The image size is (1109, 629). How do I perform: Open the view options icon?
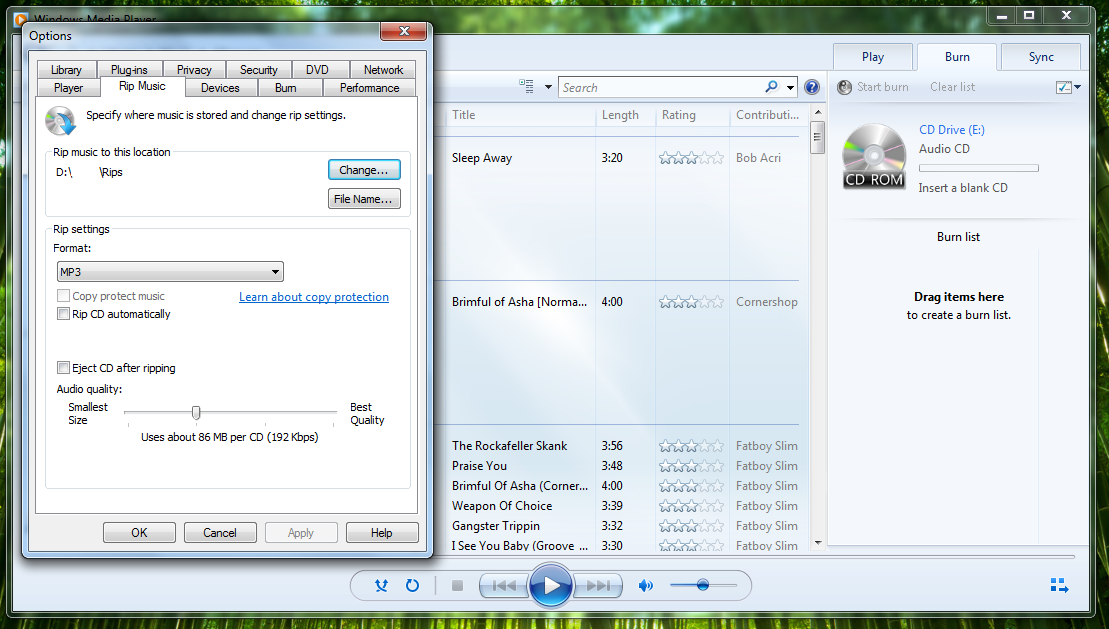point(526,86)
